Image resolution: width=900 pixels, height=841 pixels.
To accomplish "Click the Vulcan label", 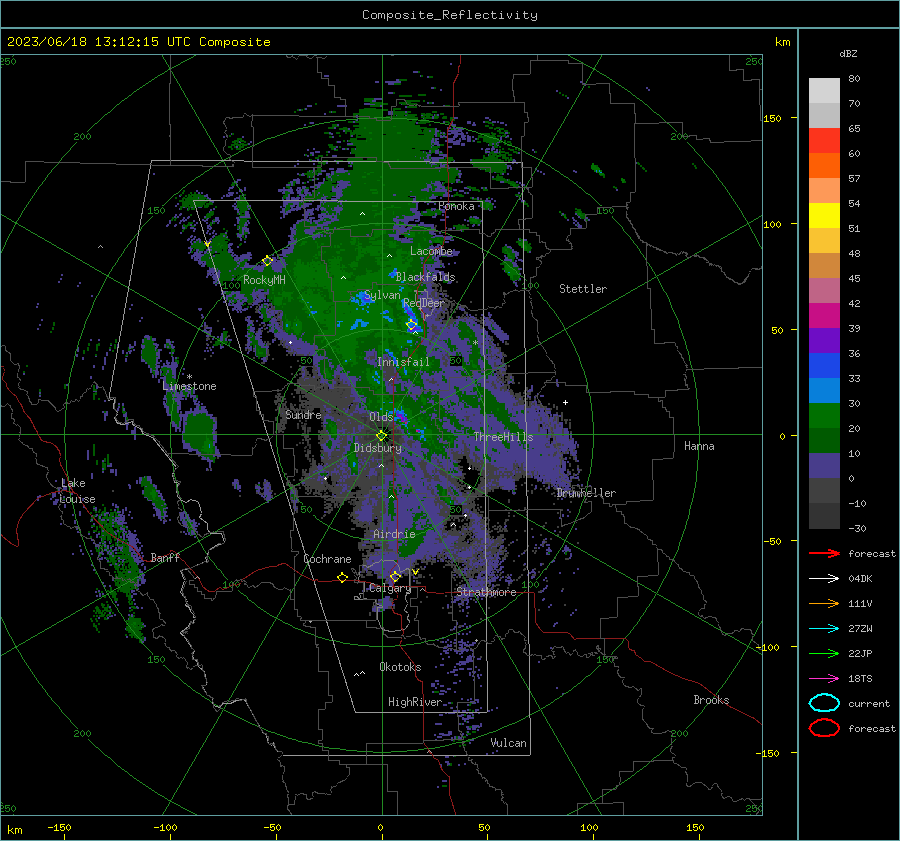I will coord(508,743).
